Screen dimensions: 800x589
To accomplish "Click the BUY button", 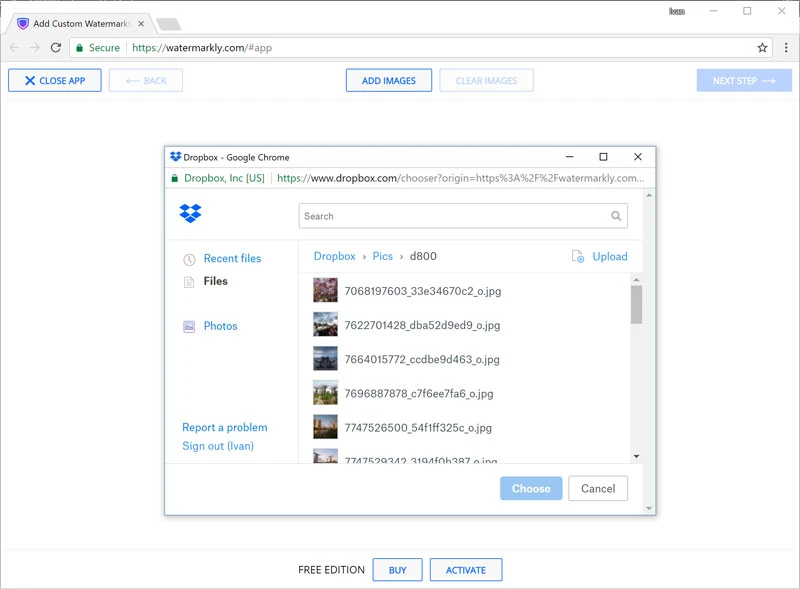I will [397, 570].
